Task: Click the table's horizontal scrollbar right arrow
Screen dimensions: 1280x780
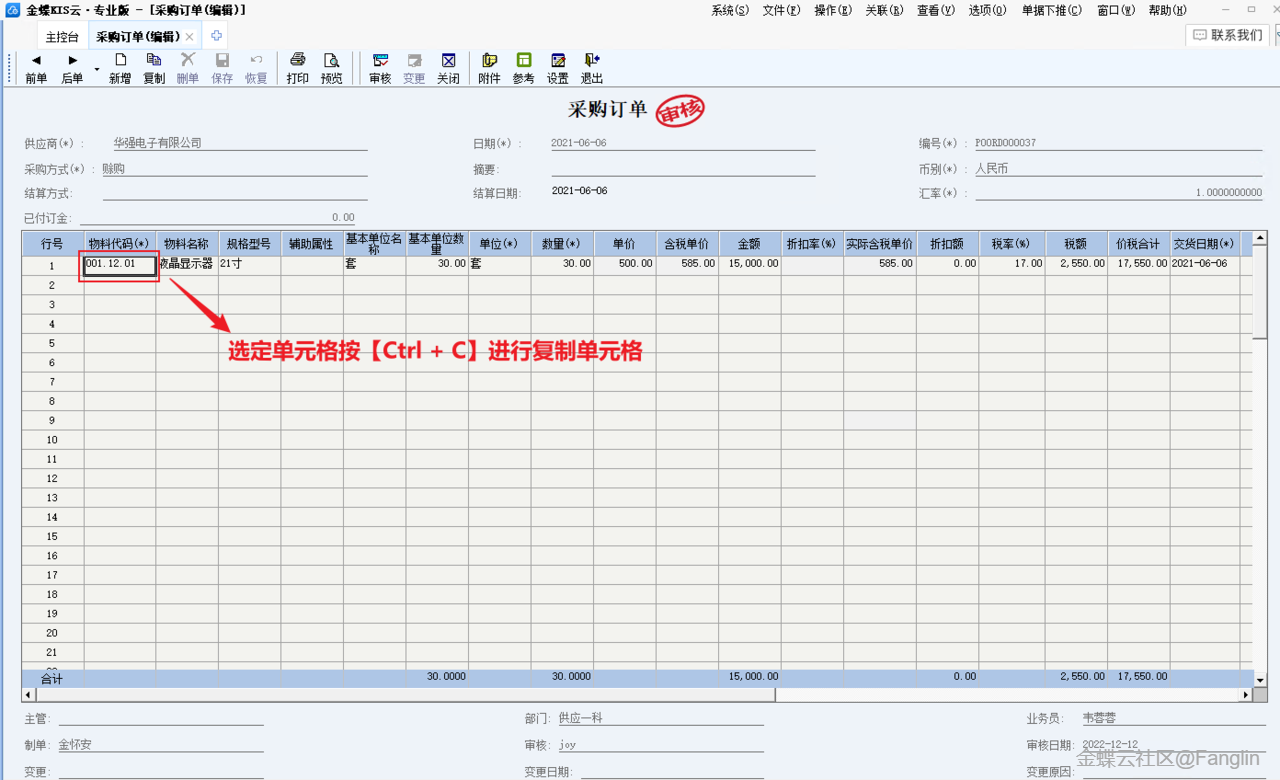Action: pyautogui.click(x=1246, y=694)
